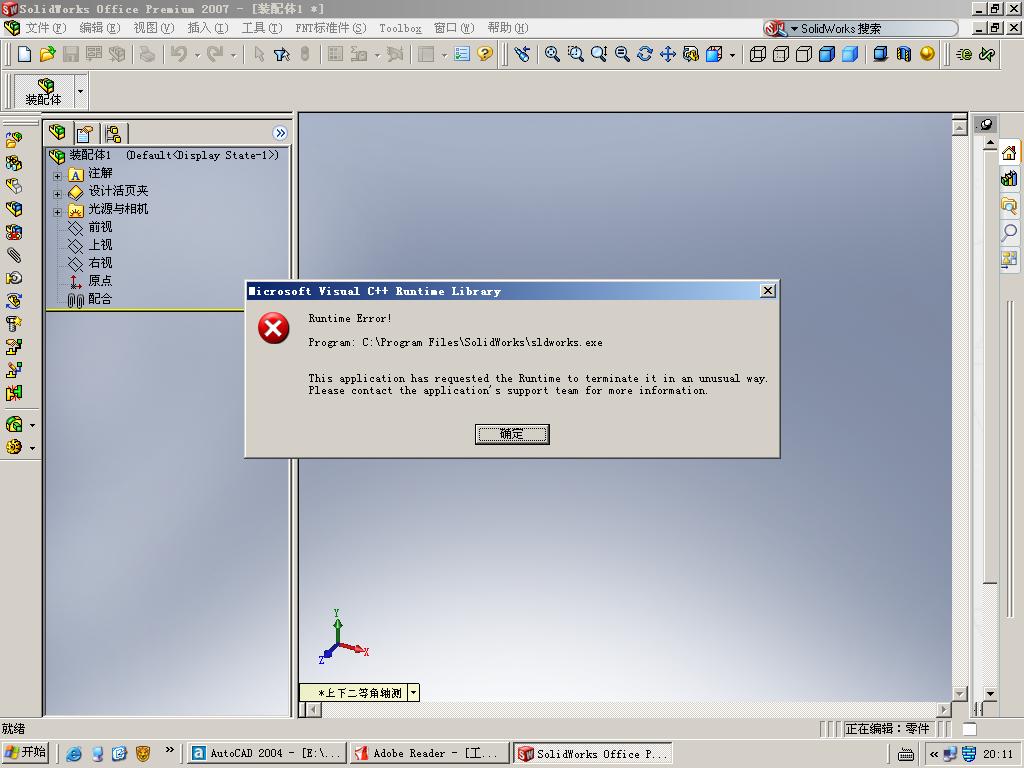The height and width of the screenshot is (768, 1024).
Task: Open the FNT标准件(S) menu
Action: (x=331, y=28)
